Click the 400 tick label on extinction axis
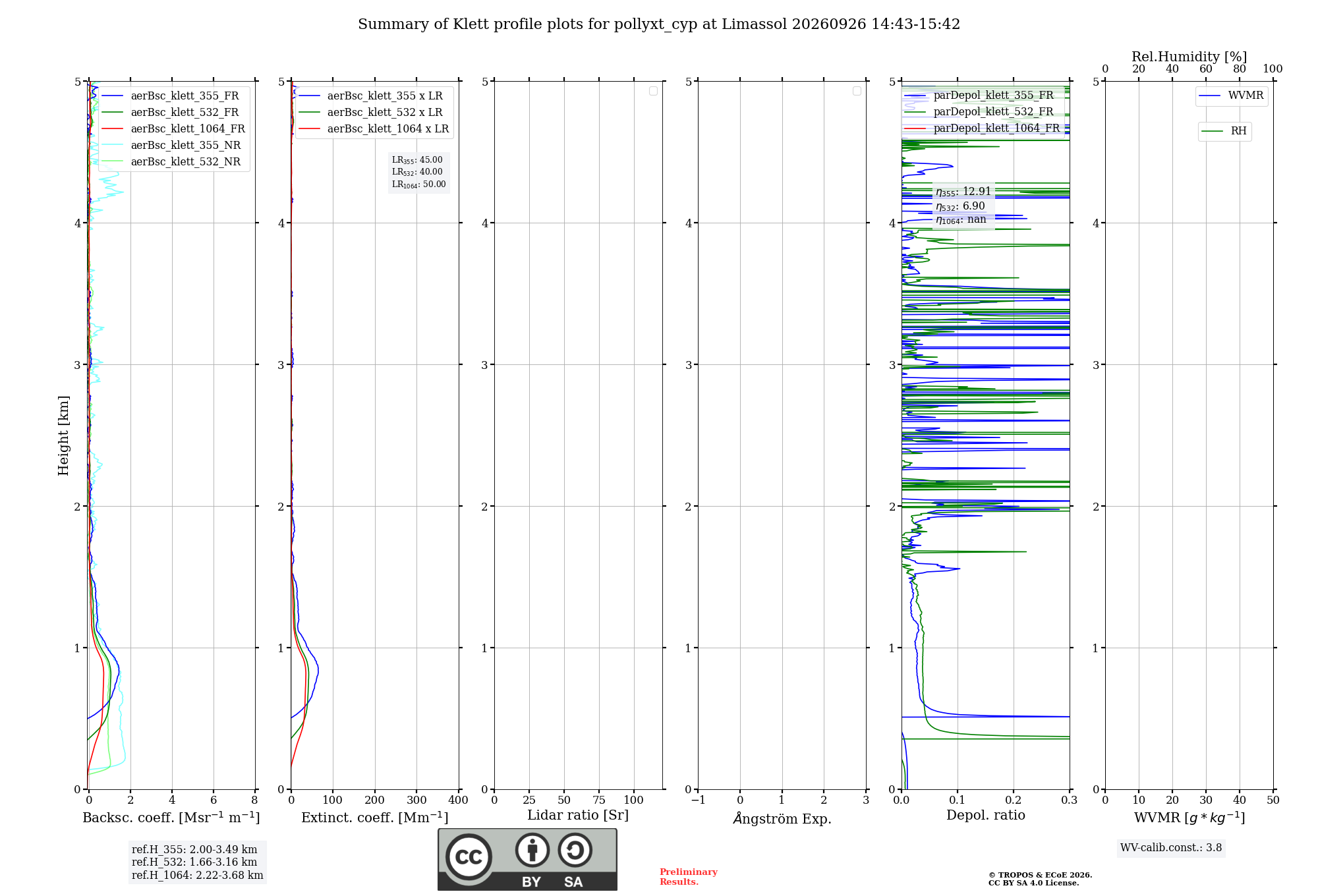 click(458, 800)
